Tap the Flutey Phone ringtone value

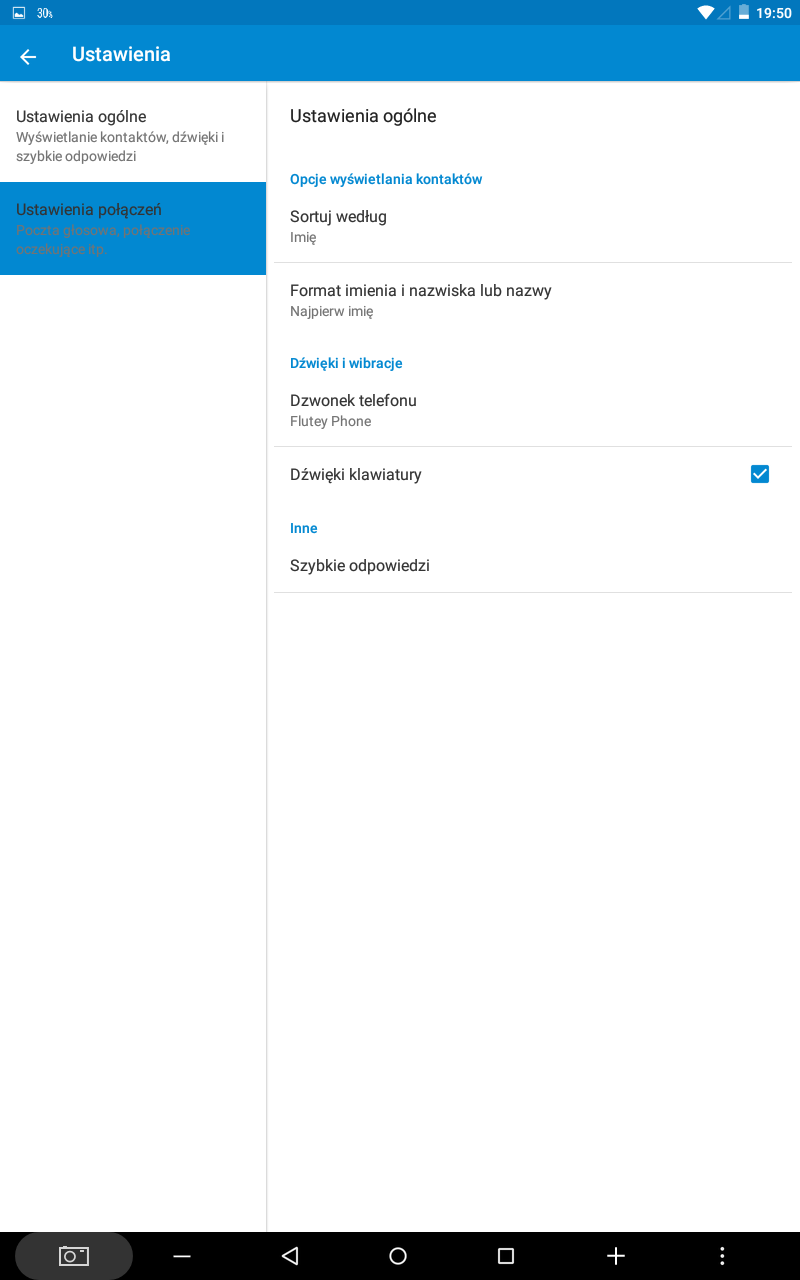[x=330, y=421]
